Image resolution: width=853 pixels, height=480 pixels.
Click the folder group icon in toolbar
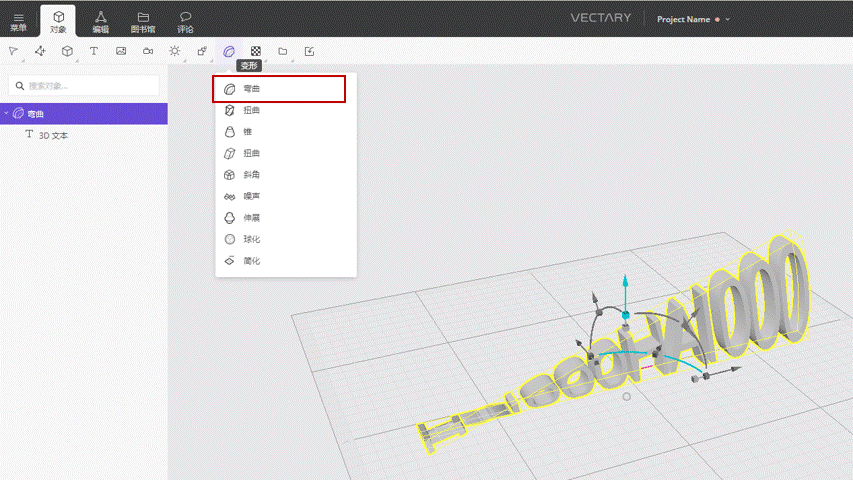(282, 51)
